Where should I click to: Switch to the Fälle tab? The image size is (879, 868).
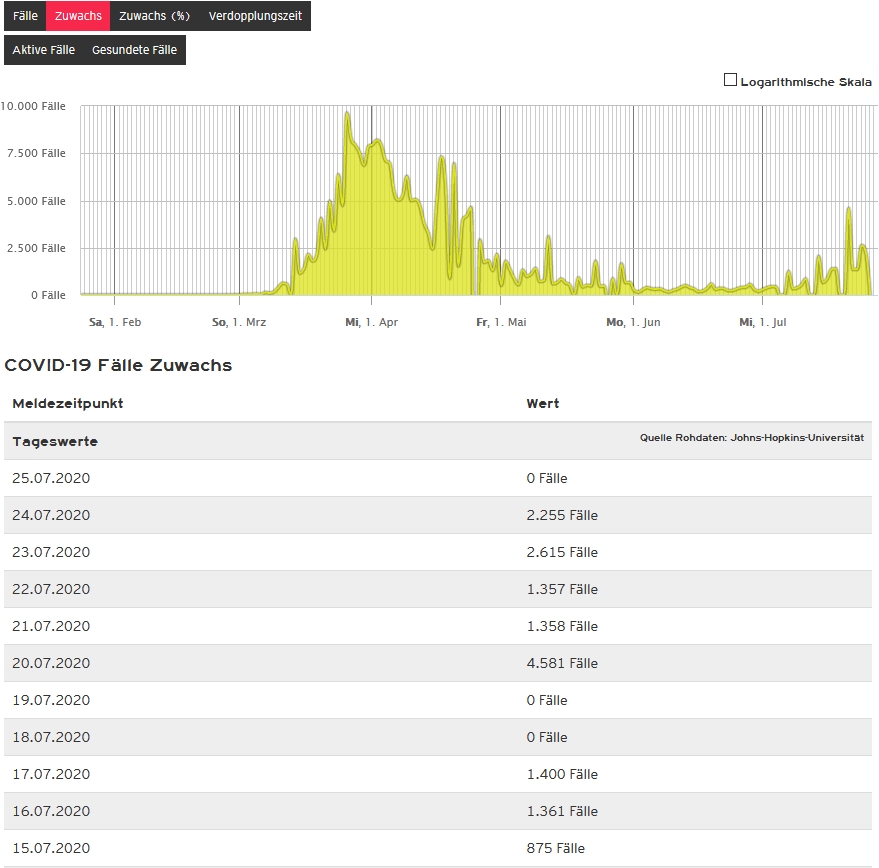point(25,16)
